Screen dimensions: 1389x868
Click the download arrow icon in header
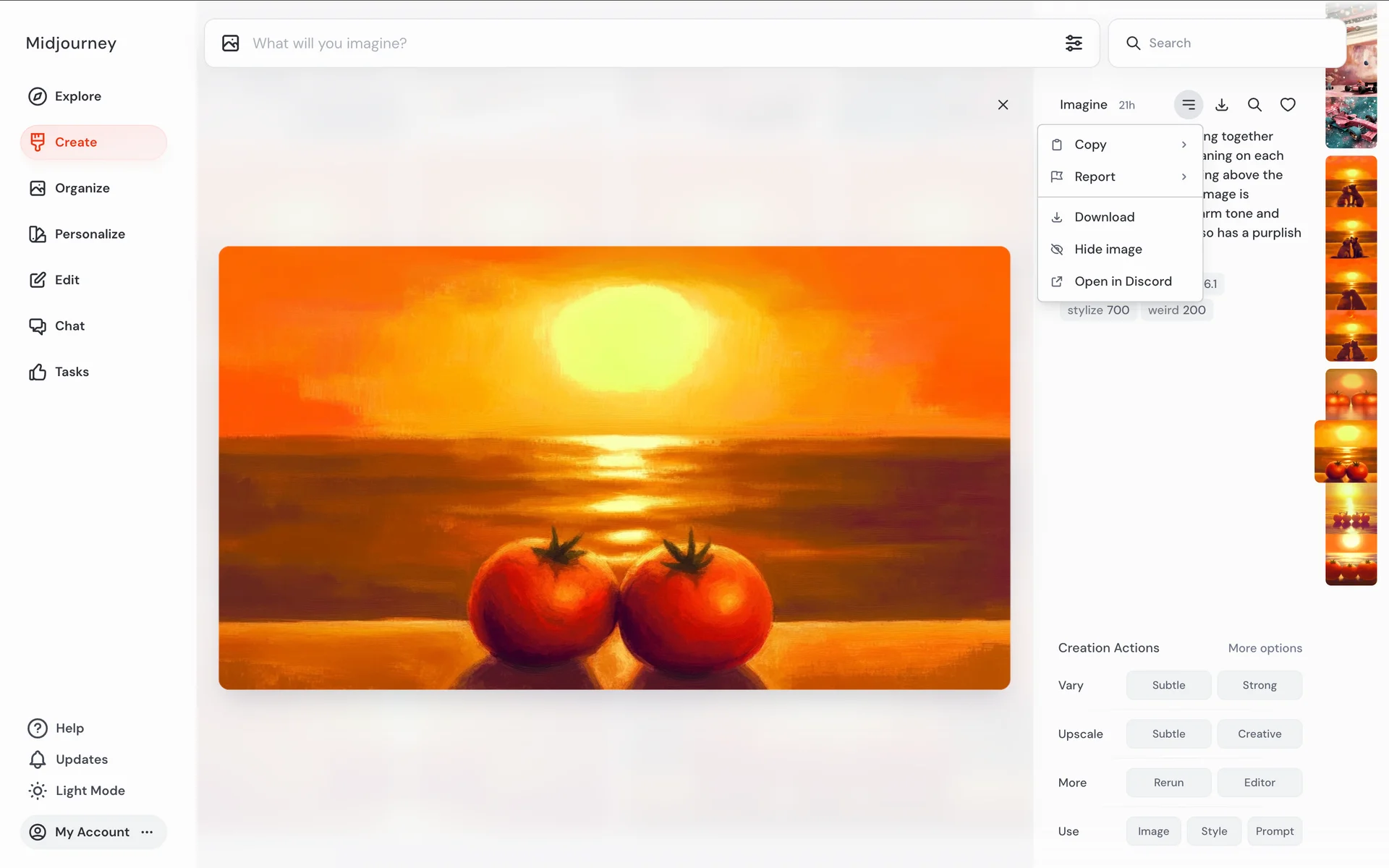click(1222, 105)
